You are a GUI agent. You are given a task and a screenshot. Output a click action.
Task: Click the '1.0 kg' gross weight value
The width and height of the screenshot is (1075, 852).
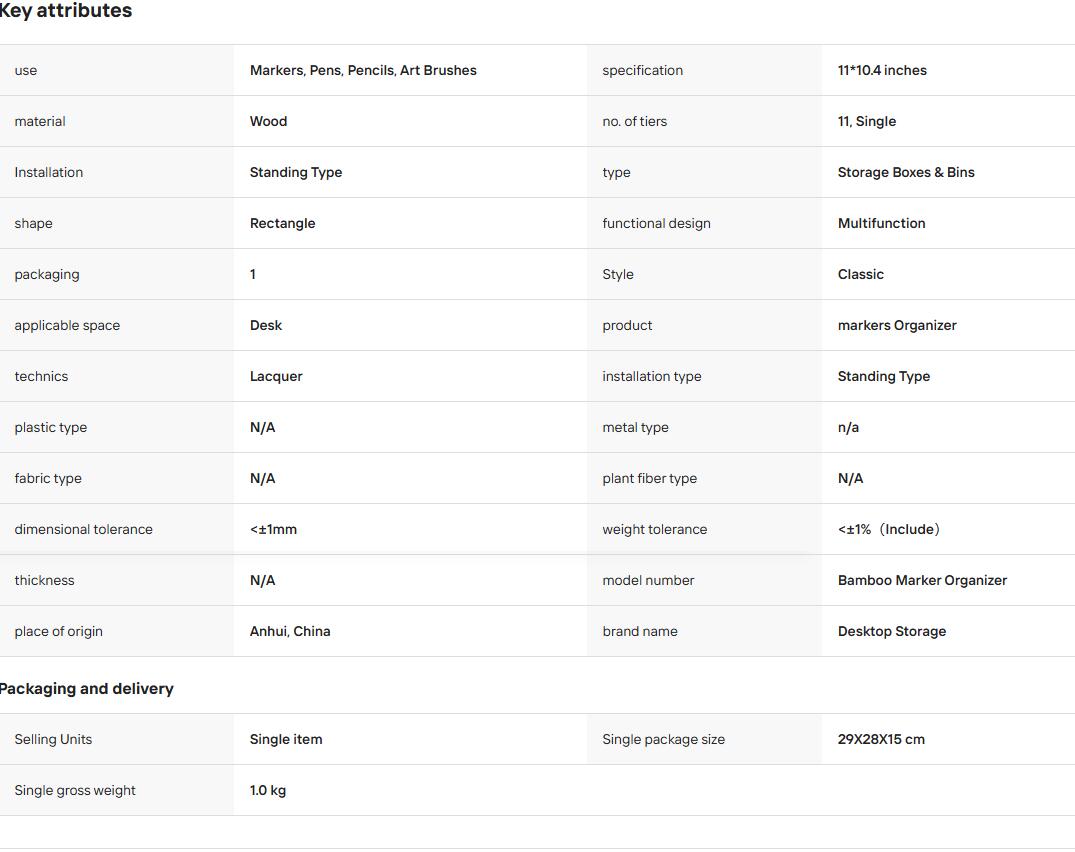267,790
